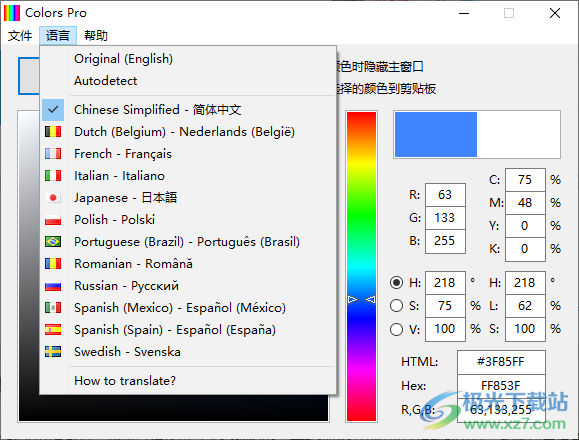Select Swedish - Svenska
This screenshot has height=440, width=579.
pyautogui.click(x=188, y=351)
